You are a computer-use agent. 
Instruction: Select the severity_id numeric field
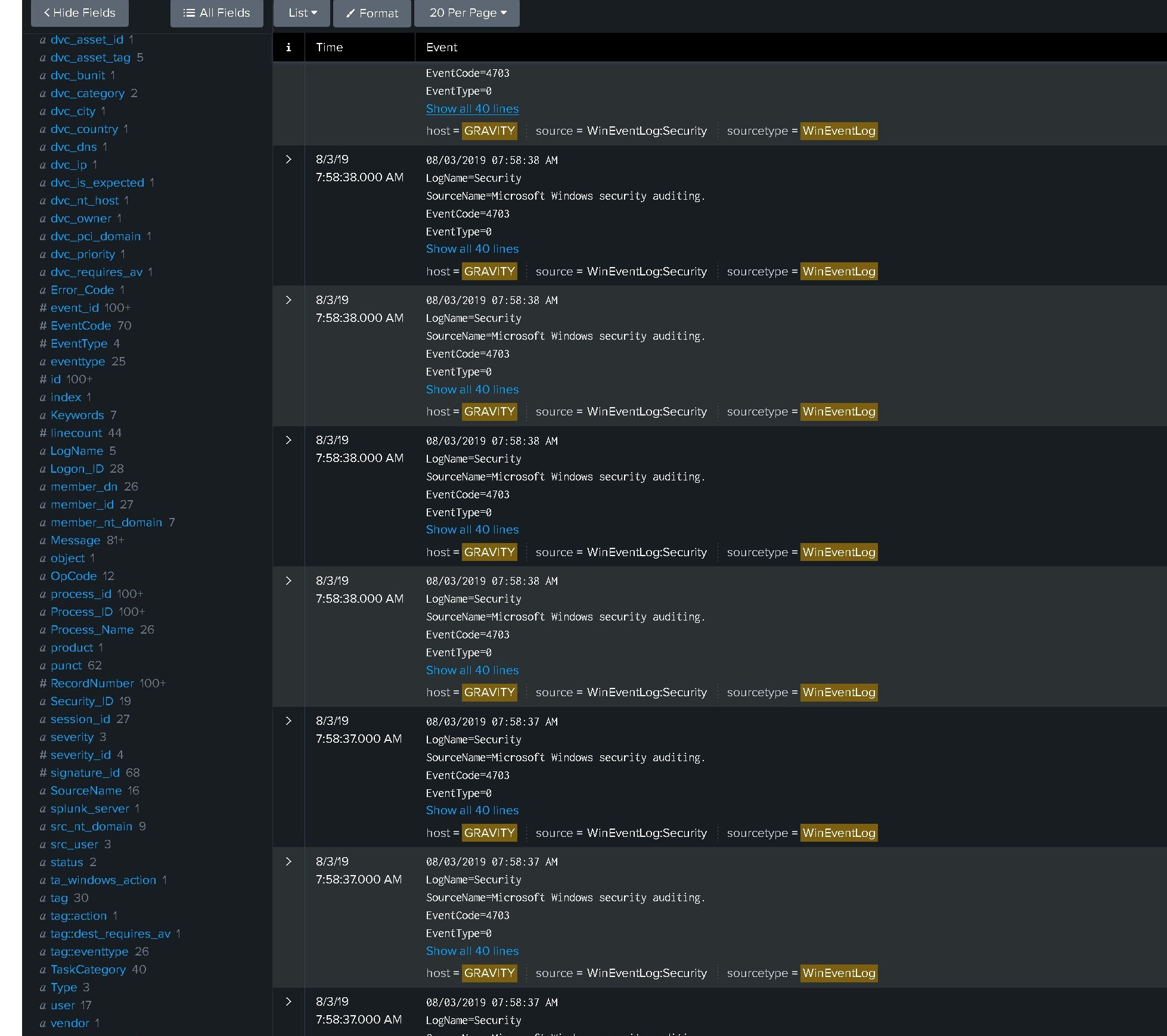[80, 755]
